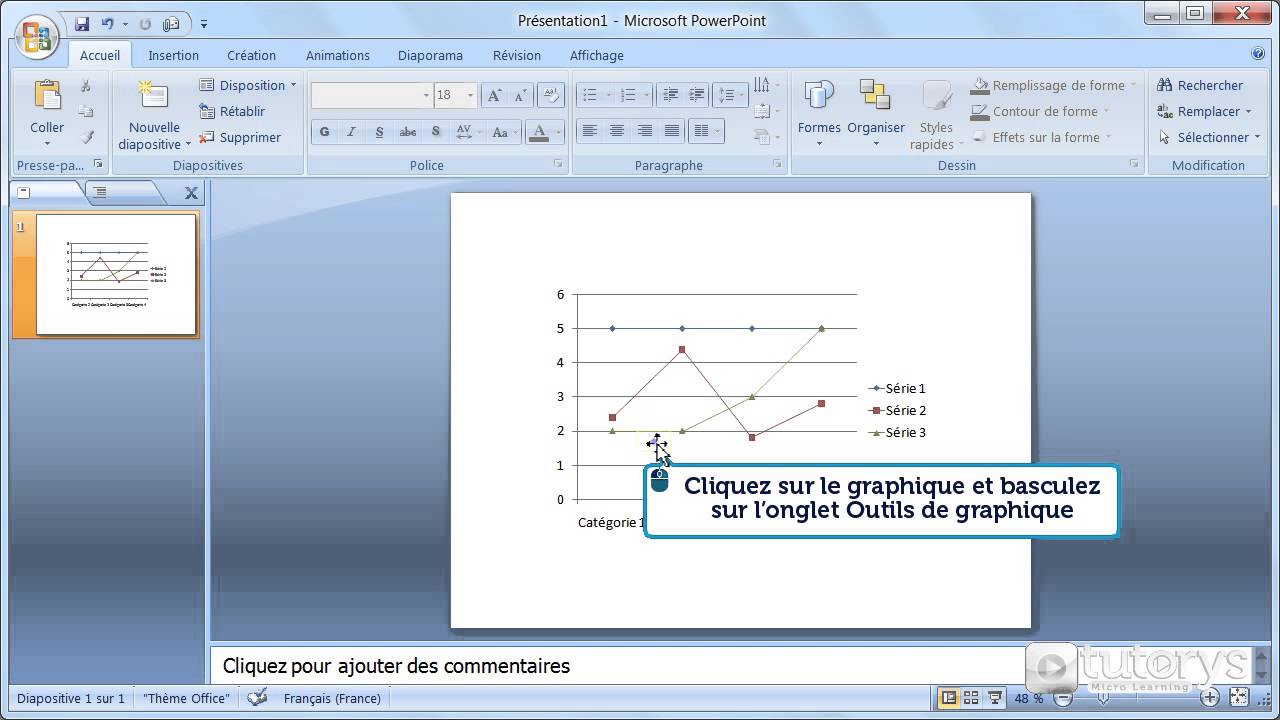The image size is (1280, 720).
Task: Select slide 1 thumbnail
Action: point(116,274)
